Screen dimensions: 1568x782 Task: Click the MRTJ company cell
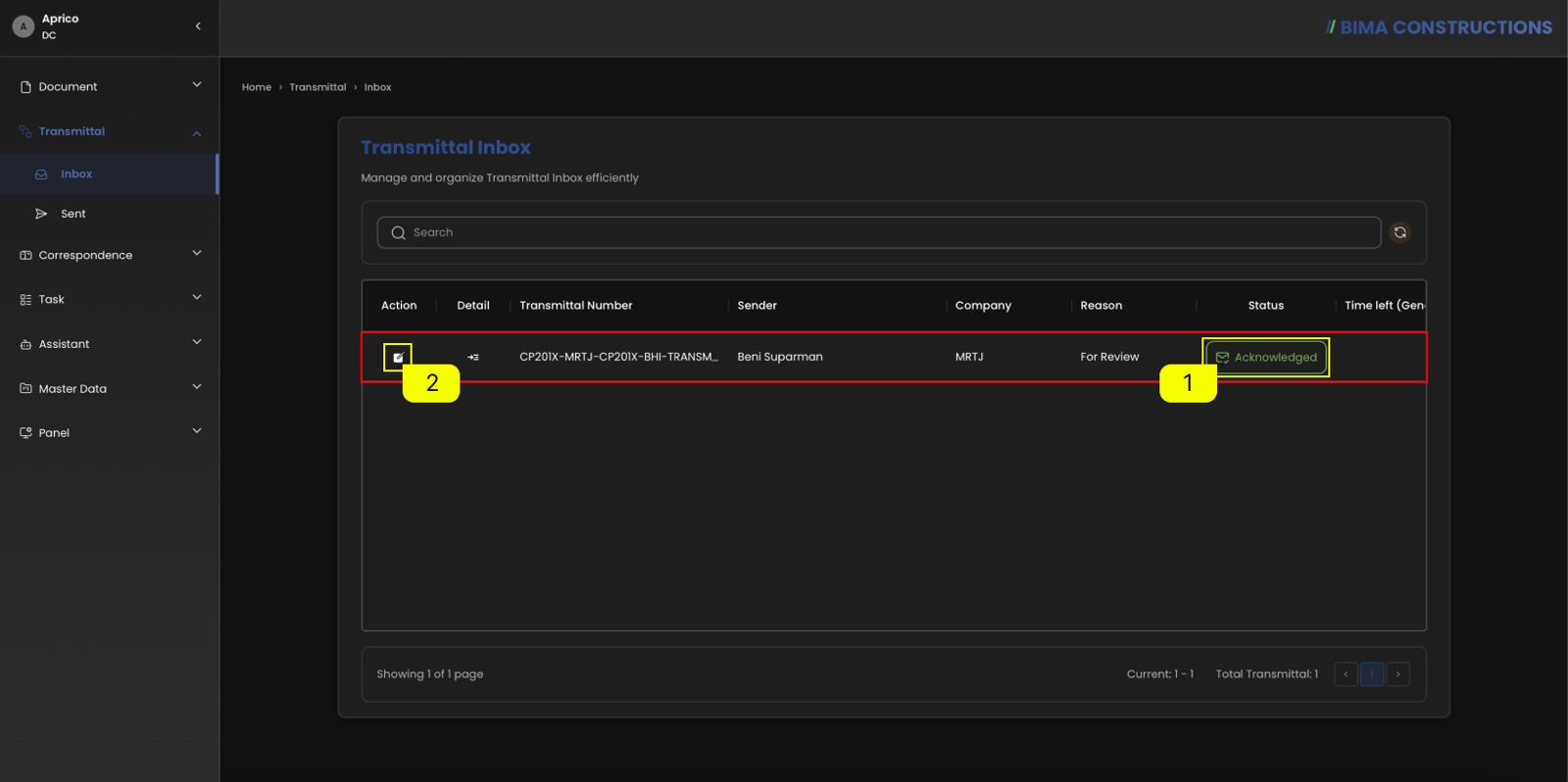[x=969, y=357]
